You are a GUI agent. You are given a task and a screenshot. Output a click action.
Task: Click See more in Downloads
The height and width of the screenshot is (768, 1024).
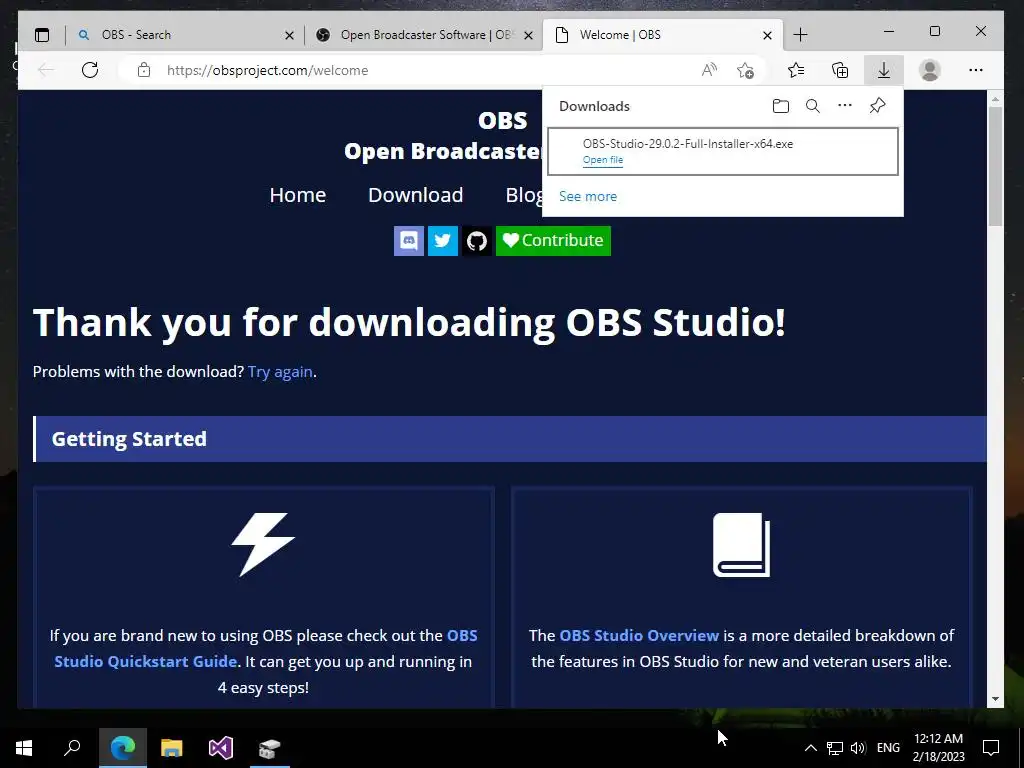pos(588,197)
